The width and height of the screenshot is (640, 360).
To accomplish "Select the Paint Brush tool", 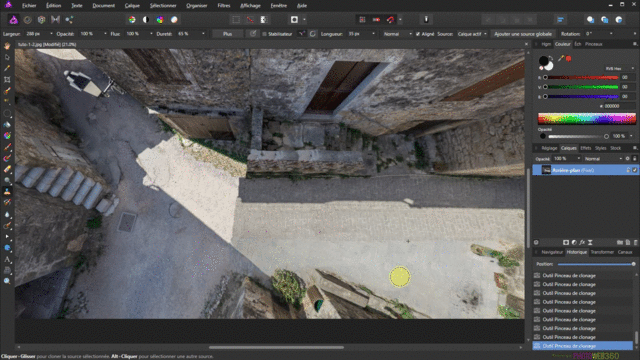I will tap(7, 147).
